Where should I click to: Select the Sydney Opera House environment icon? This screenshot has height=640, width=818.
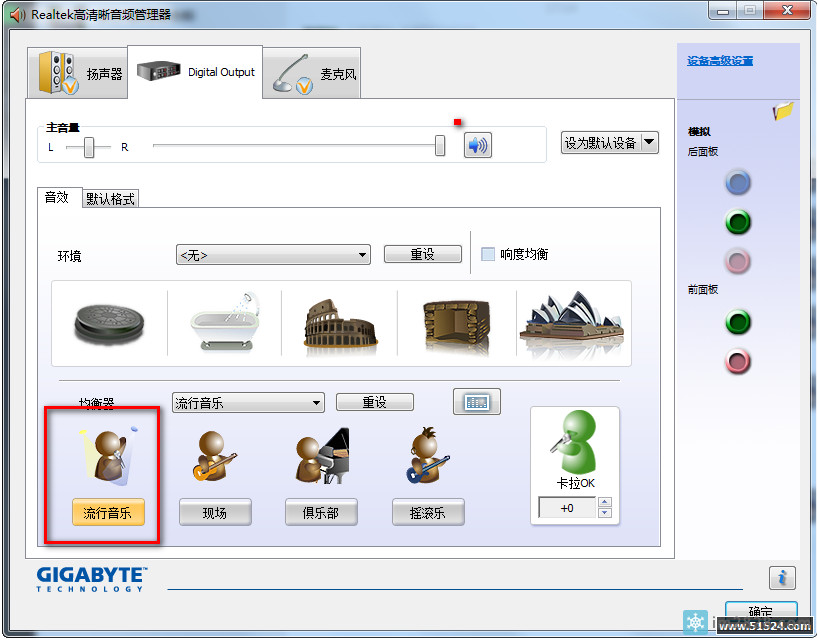(x=572, y=319)
